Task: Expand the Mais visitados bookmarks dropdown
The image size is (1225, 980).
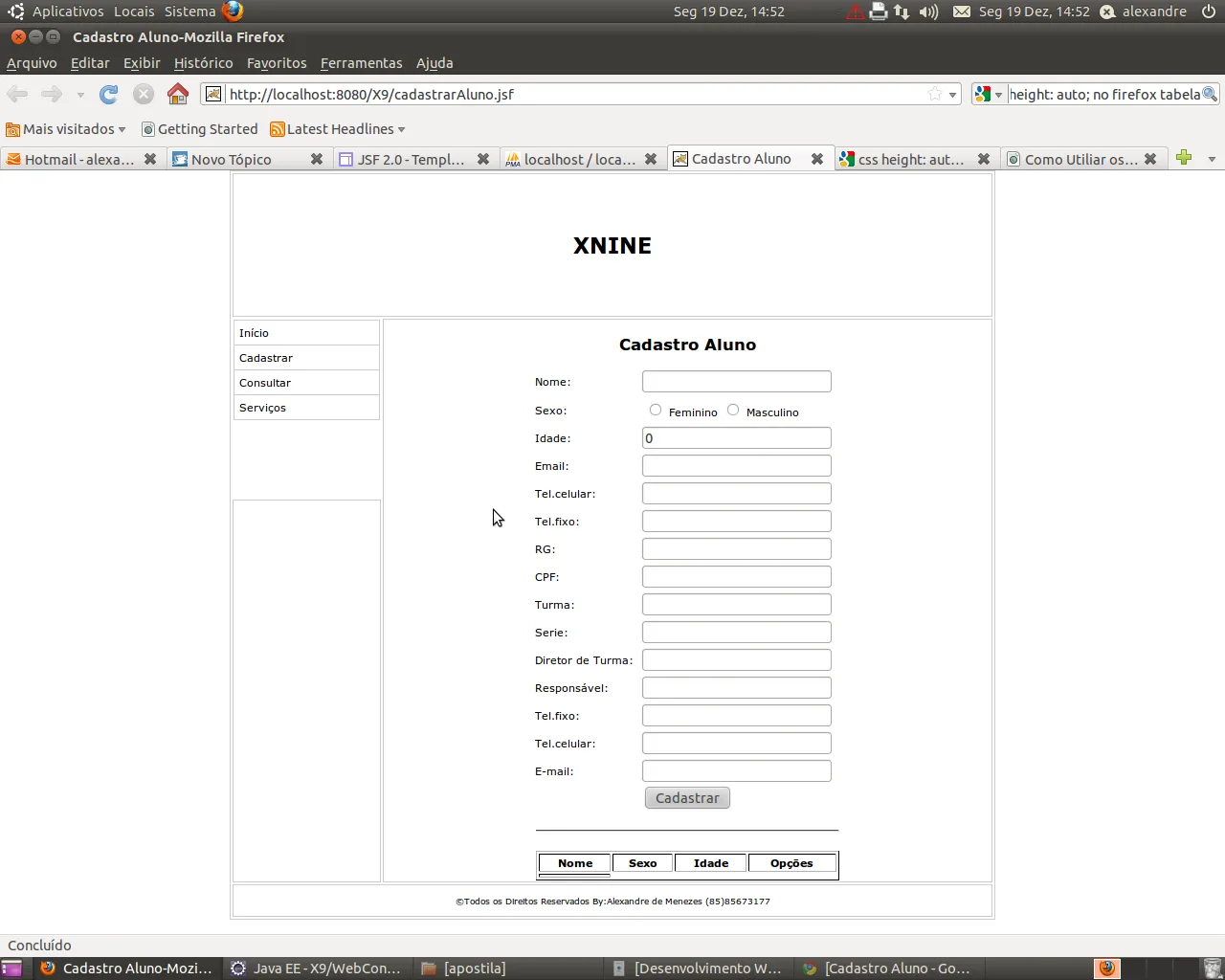Action: (66, 129)
